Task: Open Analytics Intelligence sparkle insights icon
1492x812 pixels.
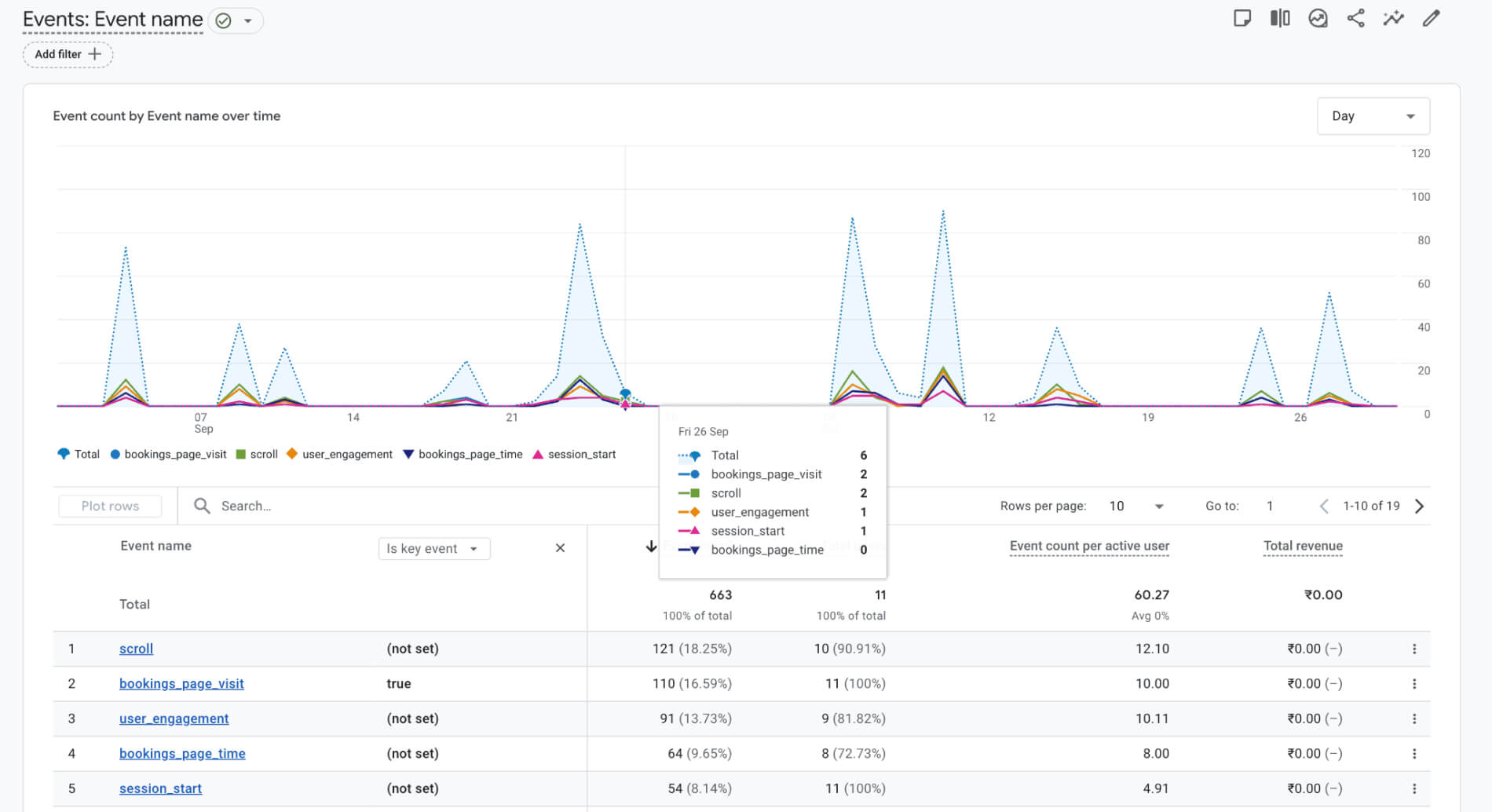Action: [x=1393, y=17]
